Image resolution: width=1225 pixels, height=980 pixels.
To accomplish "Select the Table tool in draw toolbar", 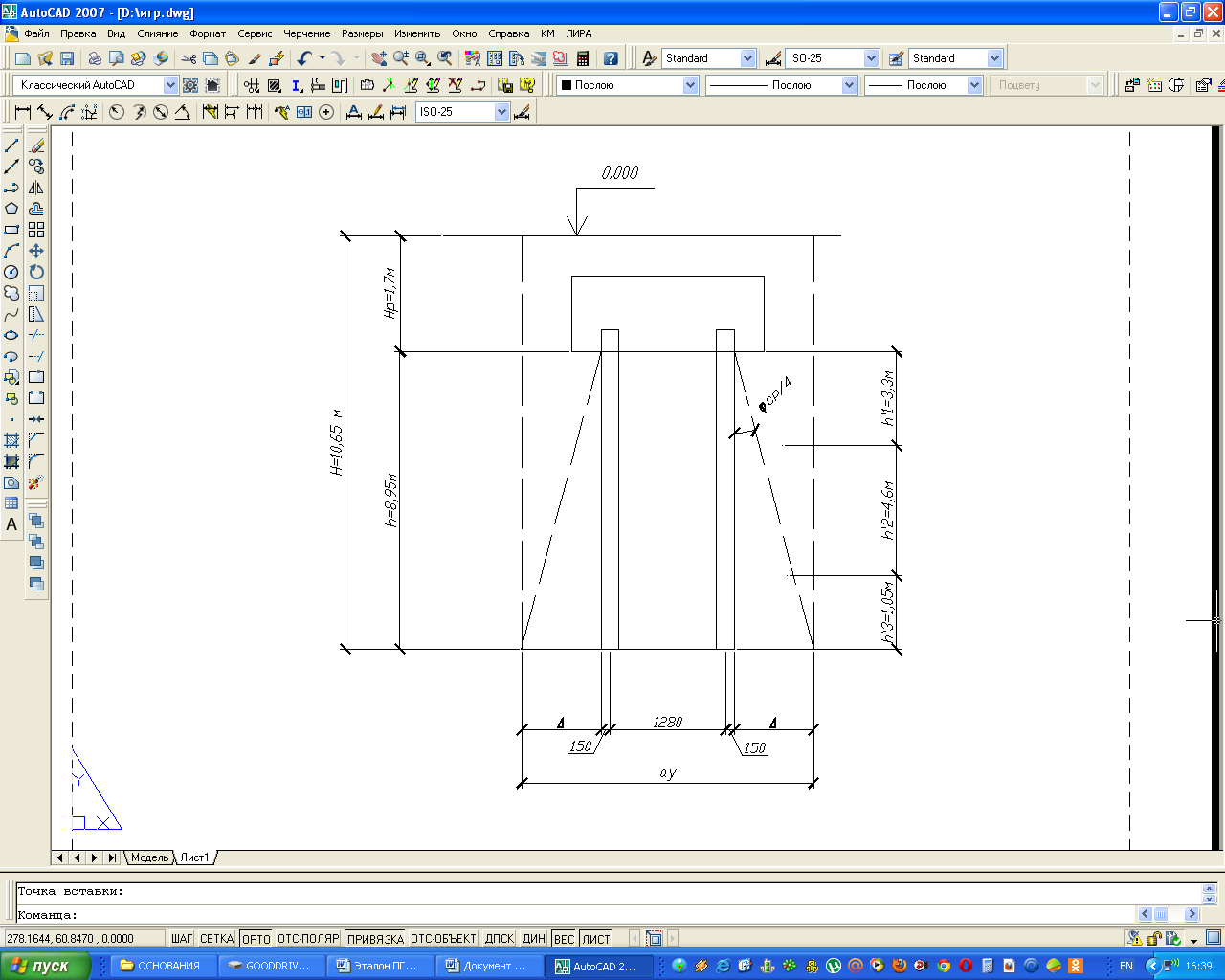I will tap(11, 503).
